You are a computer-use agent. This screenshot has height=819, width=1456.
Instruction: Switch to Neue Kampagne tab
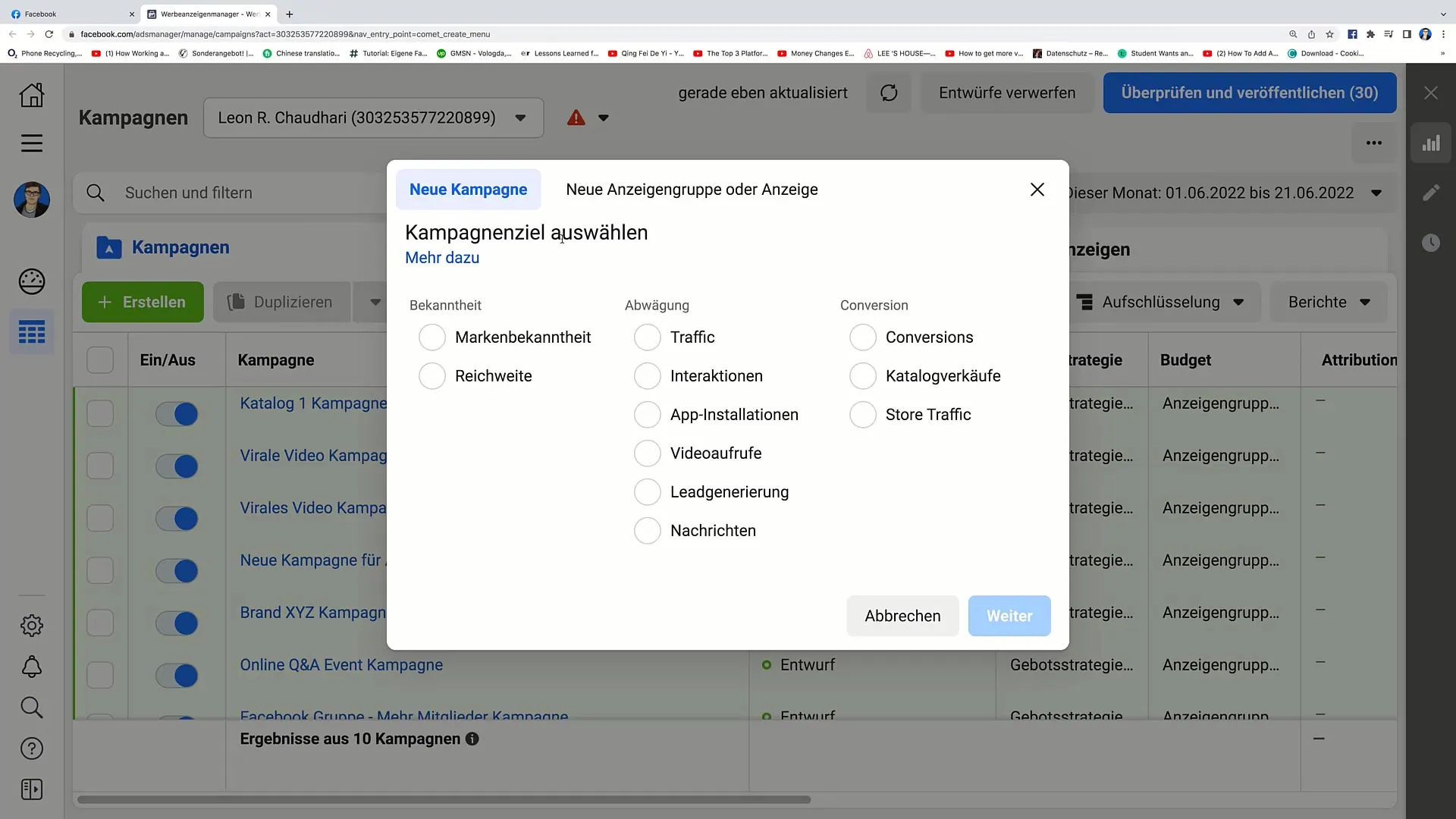[468, 189]
